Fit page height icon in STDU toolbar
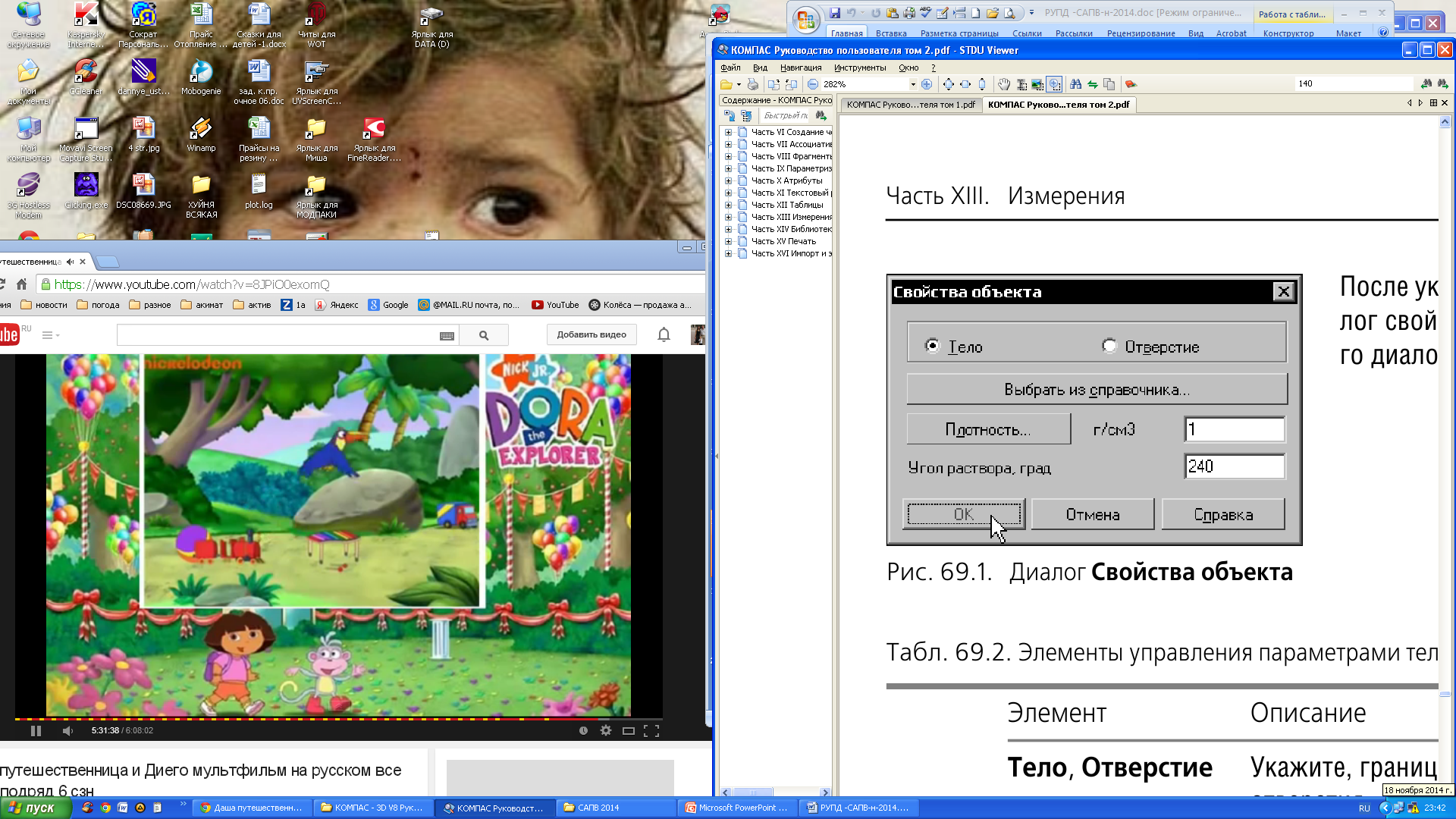 [x=982, y=84]
